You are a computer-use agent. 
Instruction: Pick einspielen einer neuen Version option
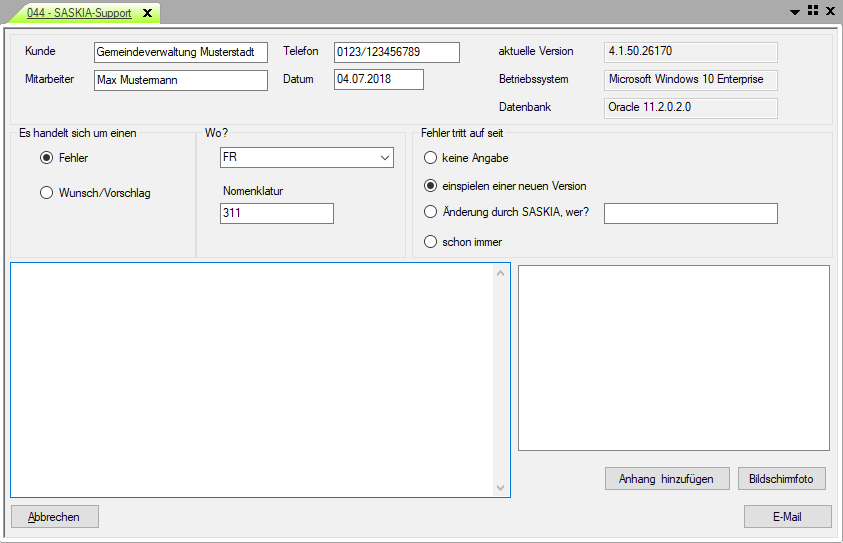[x=431, y=186]
